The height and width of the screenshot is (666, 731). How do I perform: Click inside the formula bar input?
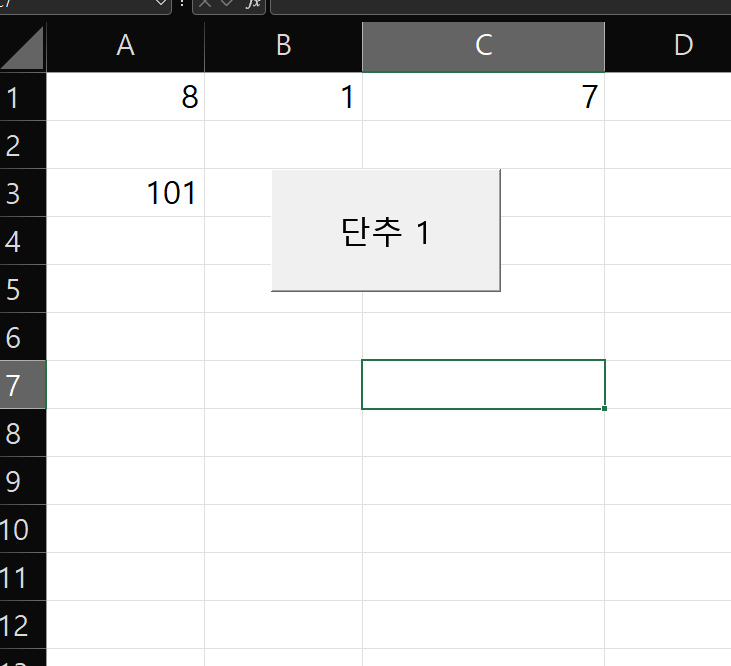(500, 5)
